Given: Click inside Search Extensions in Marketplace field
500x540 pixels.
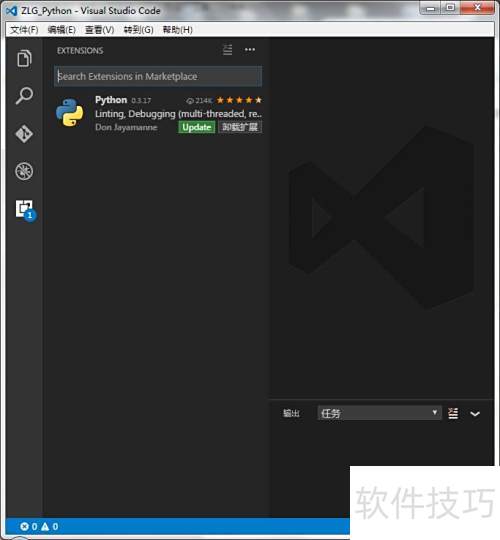Looking at the screenshot, I should tap(158, 76).
